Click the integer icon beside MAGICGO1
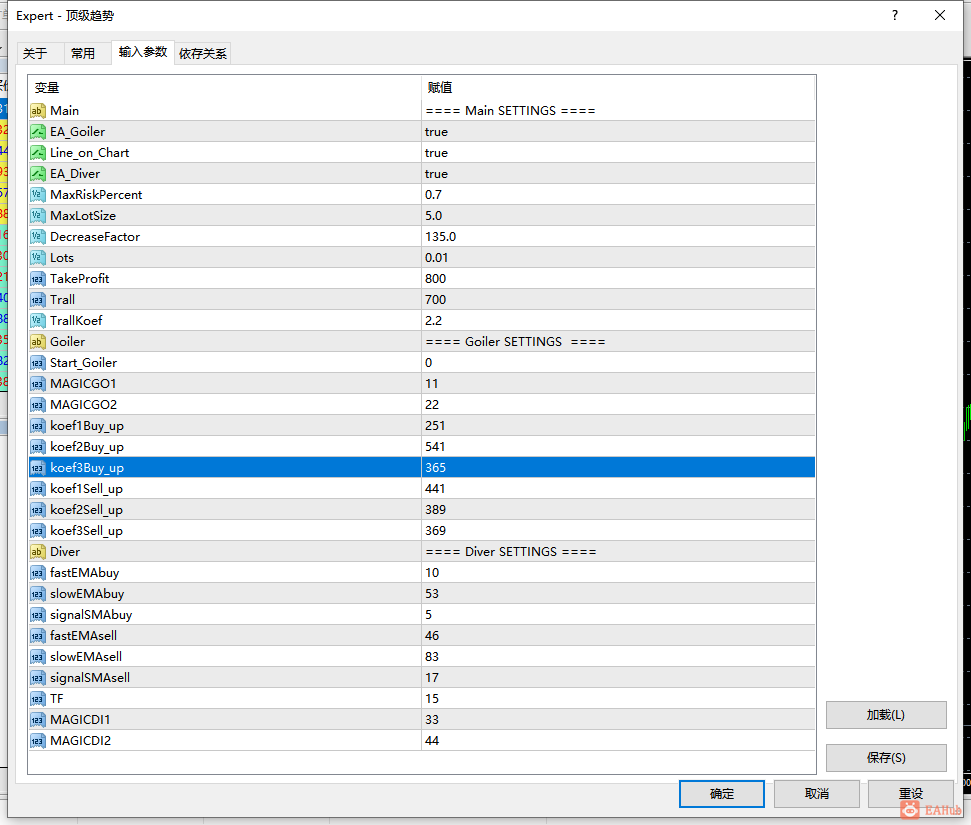This screenshot has height=825, width=971. (x=38, y=384)
